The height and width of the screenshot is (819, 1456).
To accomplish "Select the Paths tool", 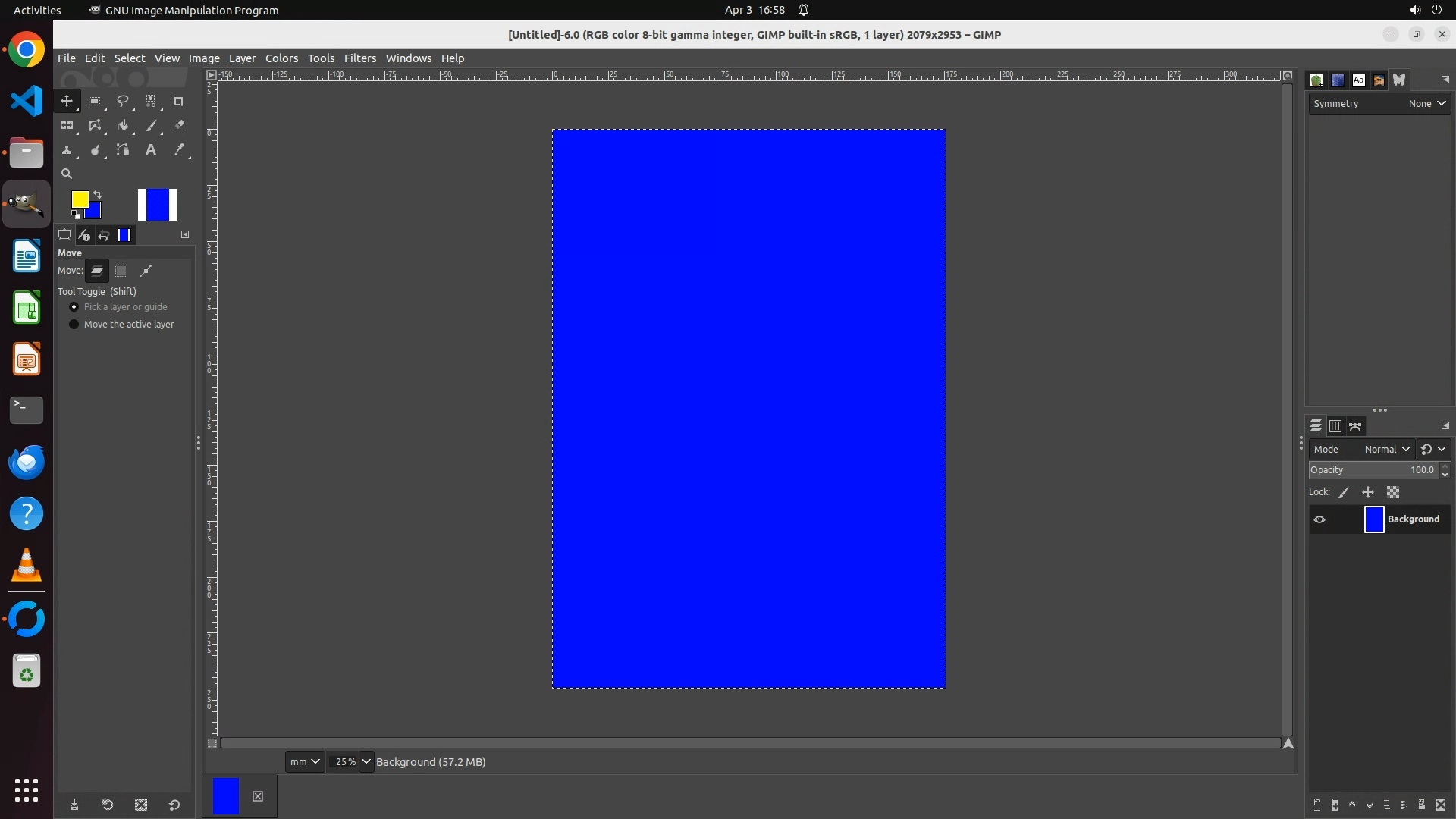I will [x=122, y=150].
